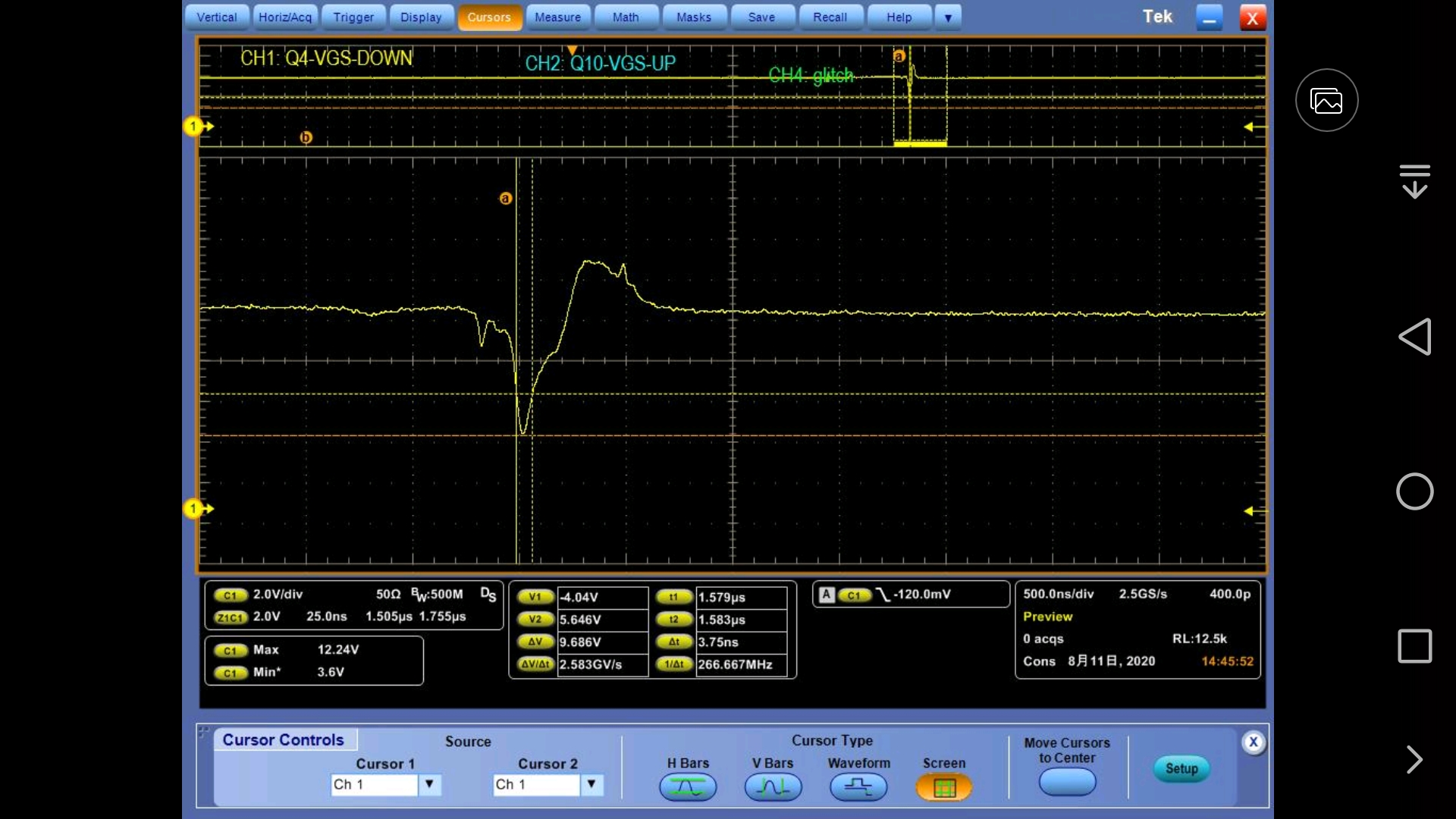Screen dimensions: 1456x819
Task: Click the C1 Min measurement badge
Action: [x=231, y=673]
